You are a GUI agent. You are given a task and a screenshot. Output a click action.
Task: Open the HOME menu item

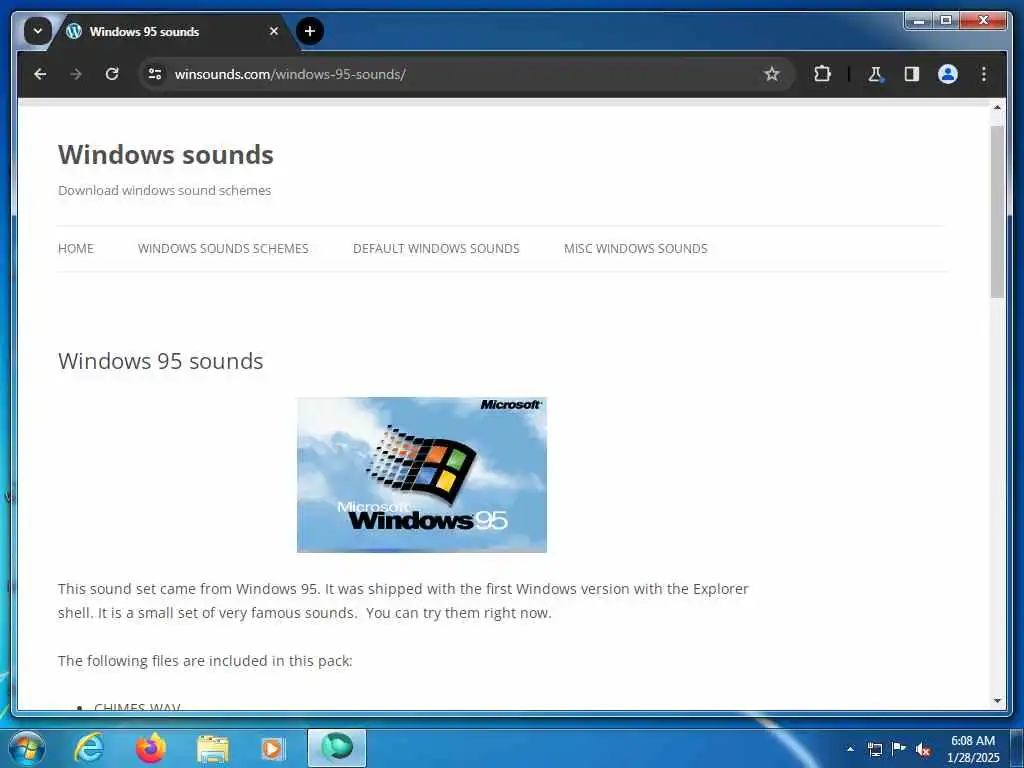click(76, 249)
